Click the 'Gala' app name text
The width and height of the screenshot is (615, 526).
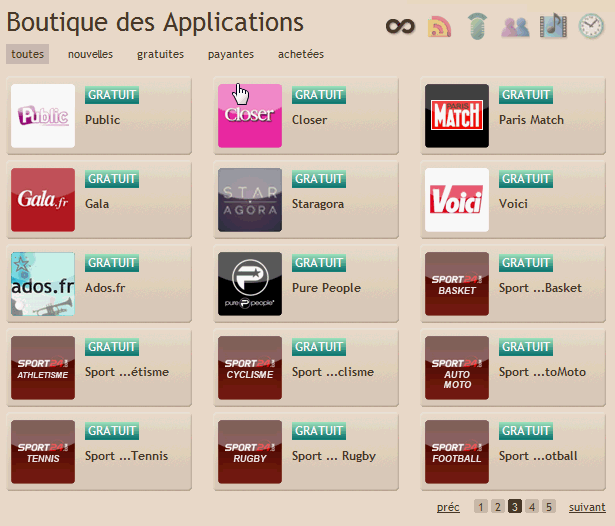pos(97,204)
